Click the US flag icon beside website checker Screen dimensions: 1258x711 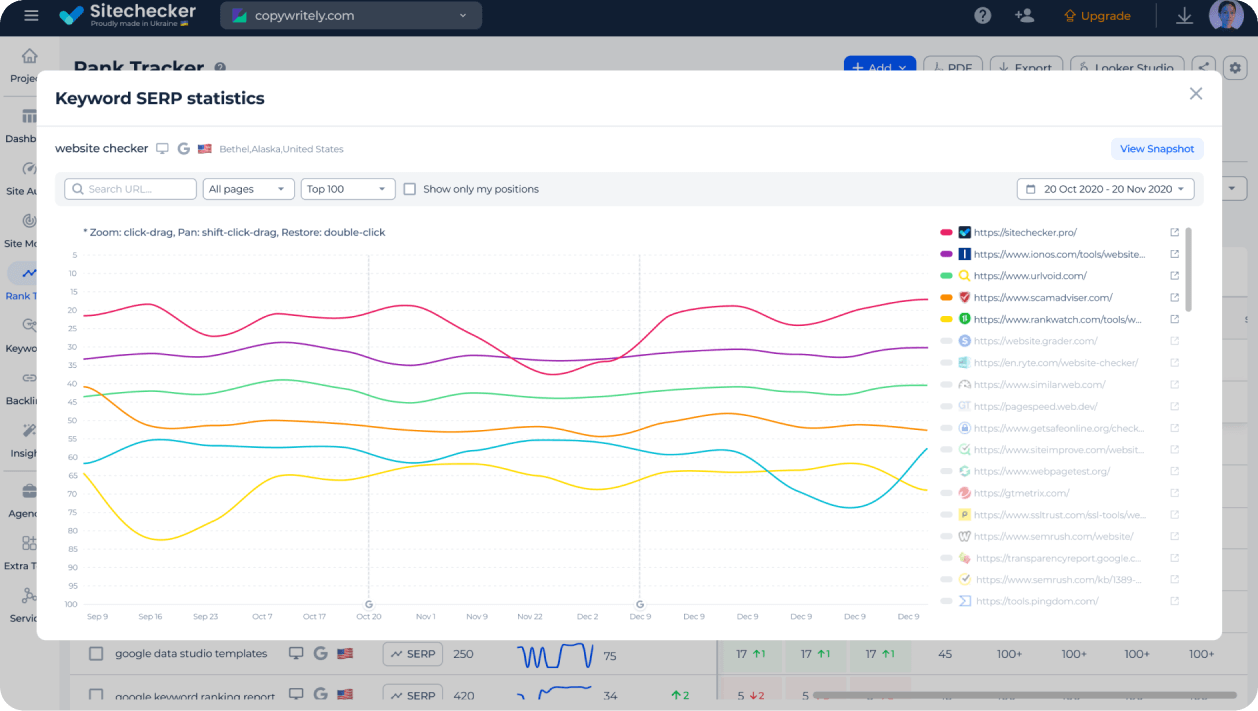(x=204, y=149)
